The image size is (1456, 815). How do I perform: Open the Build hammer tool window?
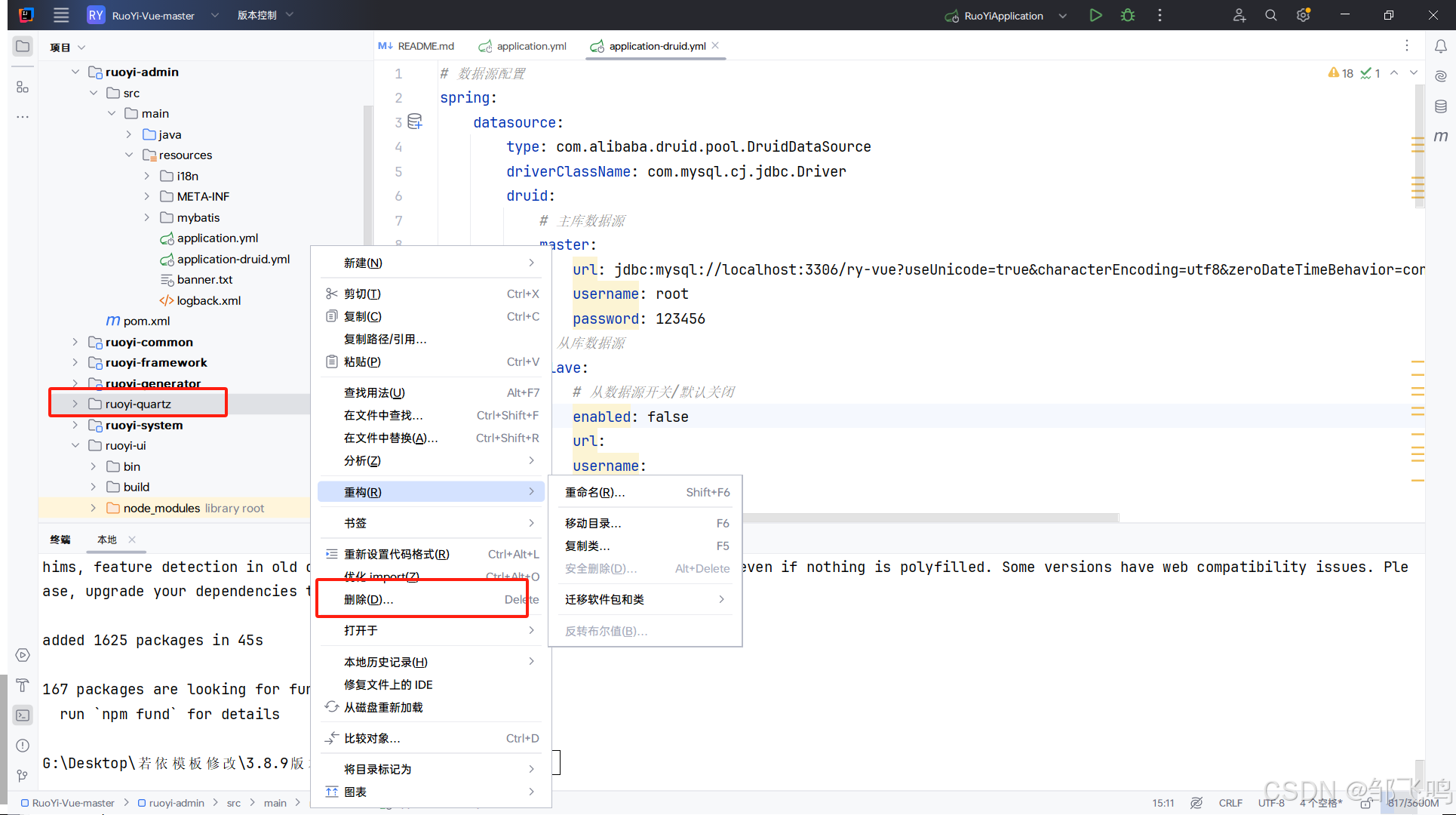coord(23,685)
